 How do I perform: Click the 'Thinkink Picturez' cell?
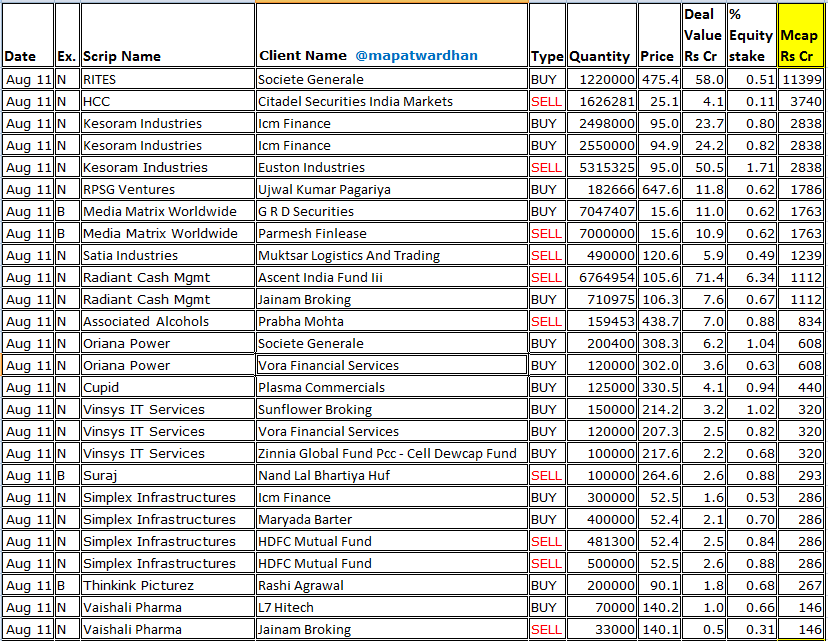click(168, 586)
